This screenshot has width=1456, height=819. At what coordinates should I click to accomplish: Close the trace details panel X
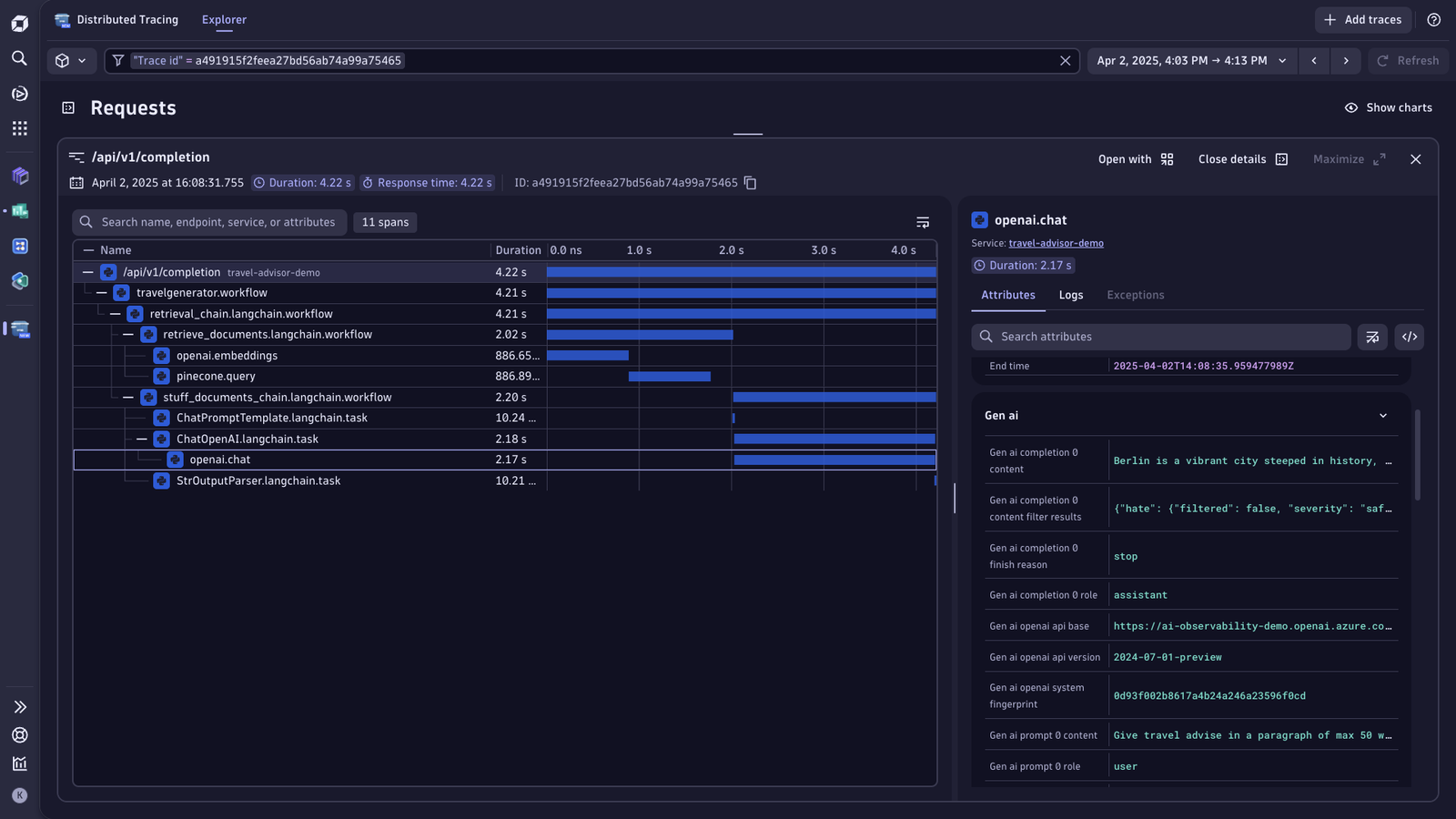pos(1415,159)
